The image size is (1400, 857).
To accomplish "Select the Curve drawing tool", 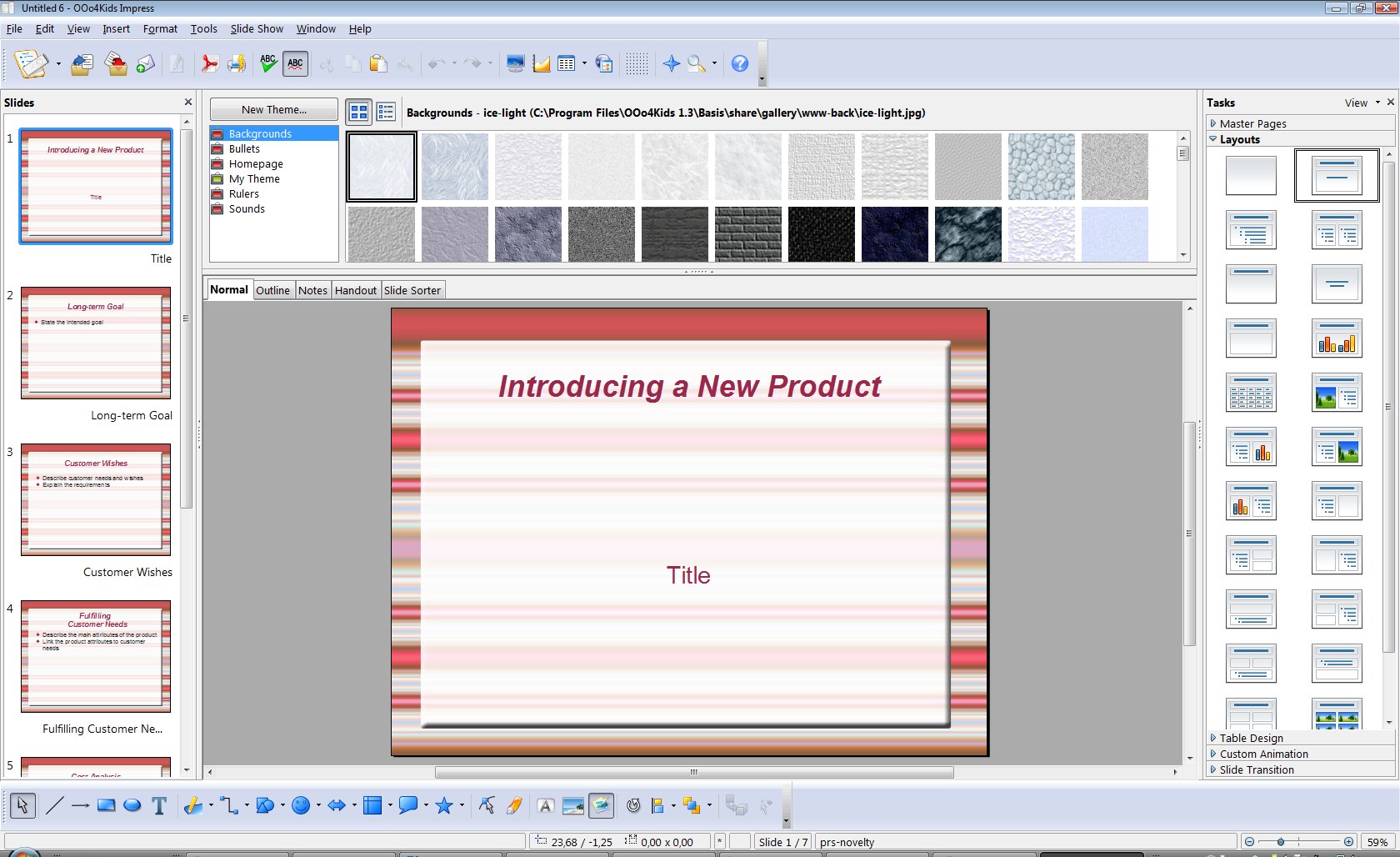I will (192, 805).
